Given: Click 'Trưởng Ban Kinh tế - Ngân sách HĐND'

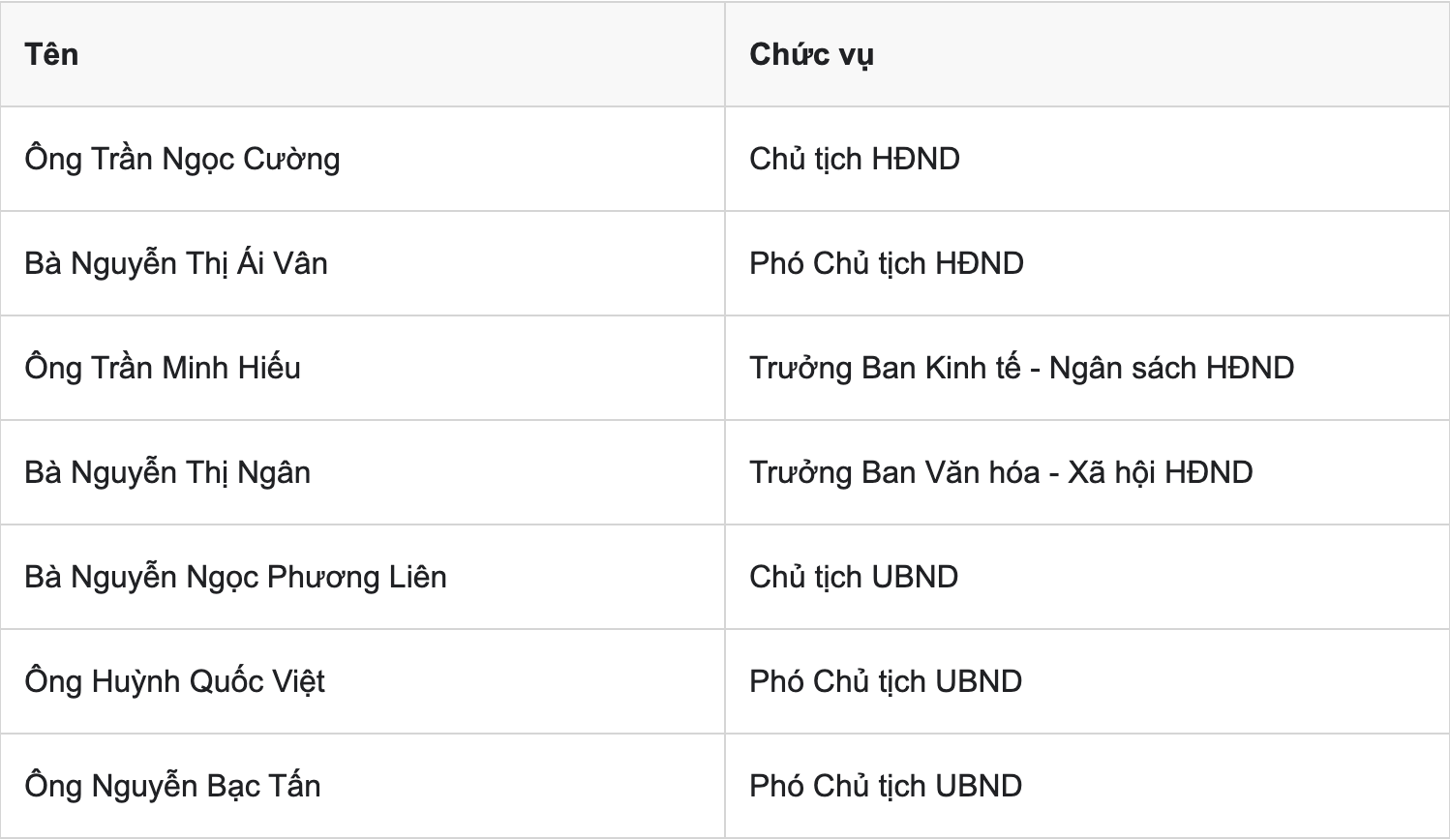Looking at the screenshot, I should [x=1022, y=368].
